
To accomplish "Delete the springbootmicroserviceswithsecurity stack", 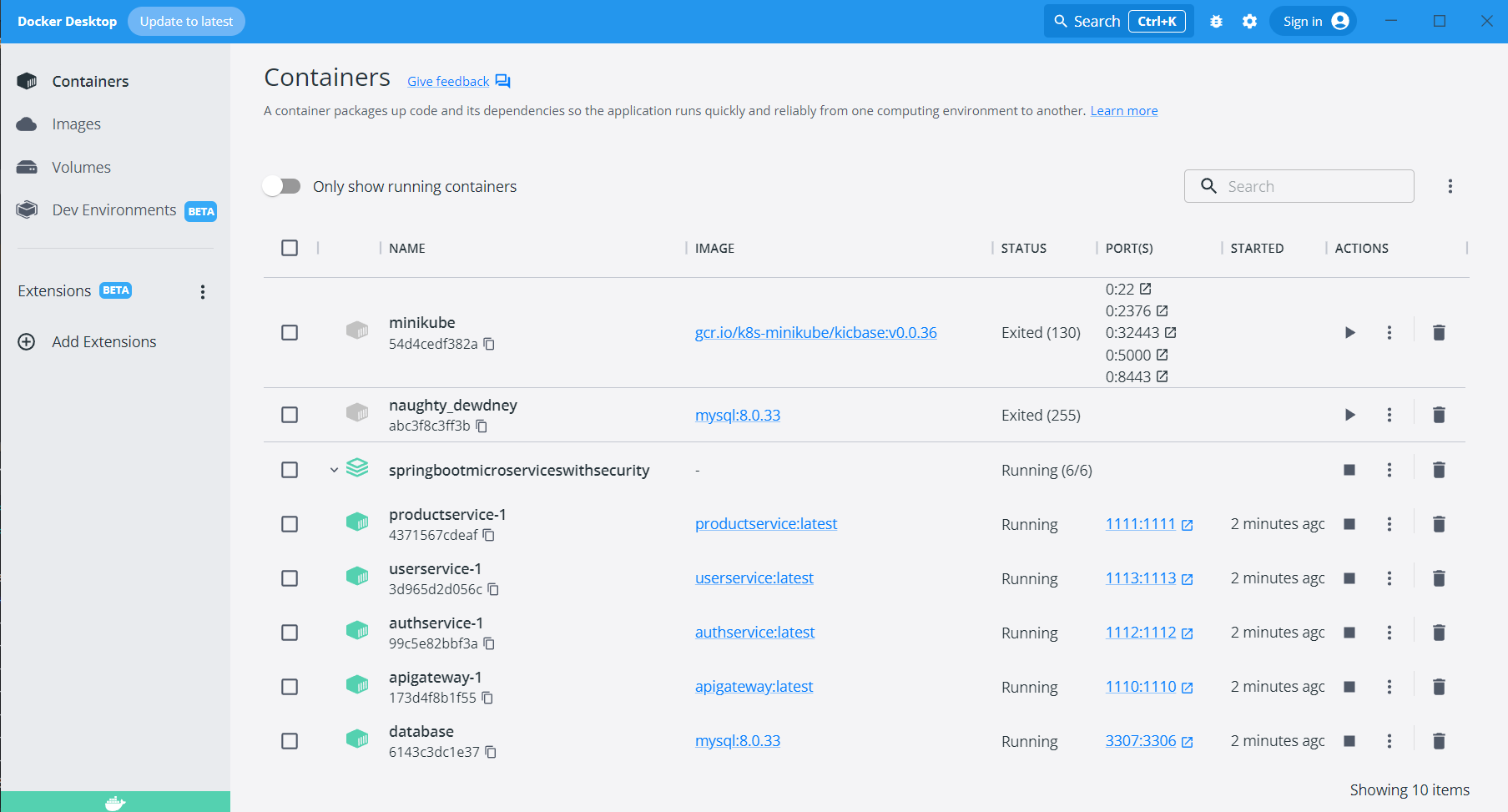I will pyautogui.click(x=1439, y=470).
